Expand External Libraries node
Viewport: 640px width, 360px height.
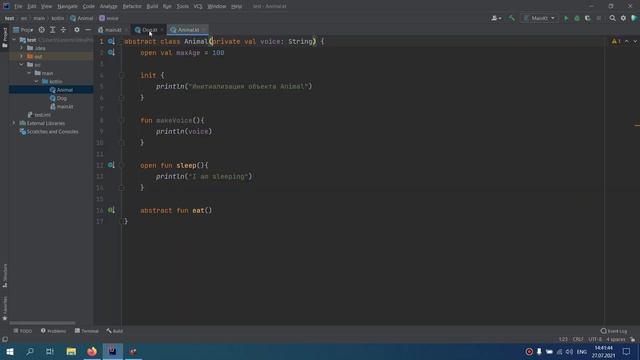point(14,123)
